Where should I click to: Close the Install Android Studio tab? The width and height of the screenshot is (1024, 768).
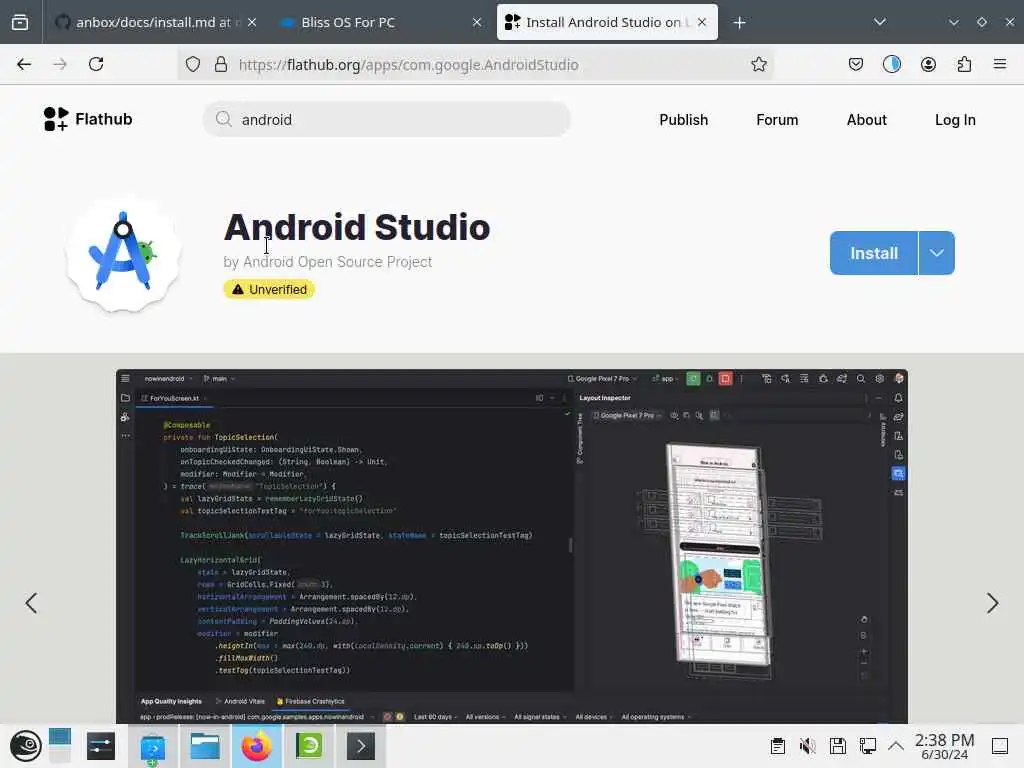pos(702,22)
